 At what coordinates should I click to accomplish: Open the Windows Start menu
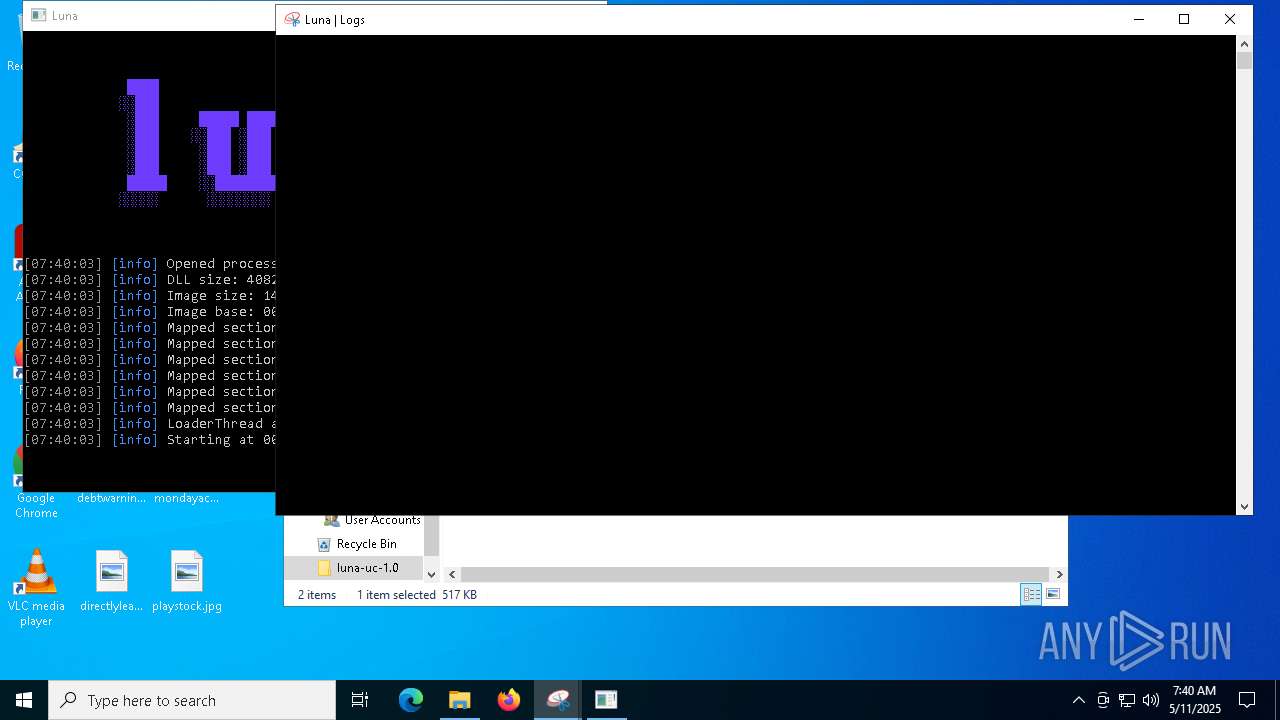[24, 700]
